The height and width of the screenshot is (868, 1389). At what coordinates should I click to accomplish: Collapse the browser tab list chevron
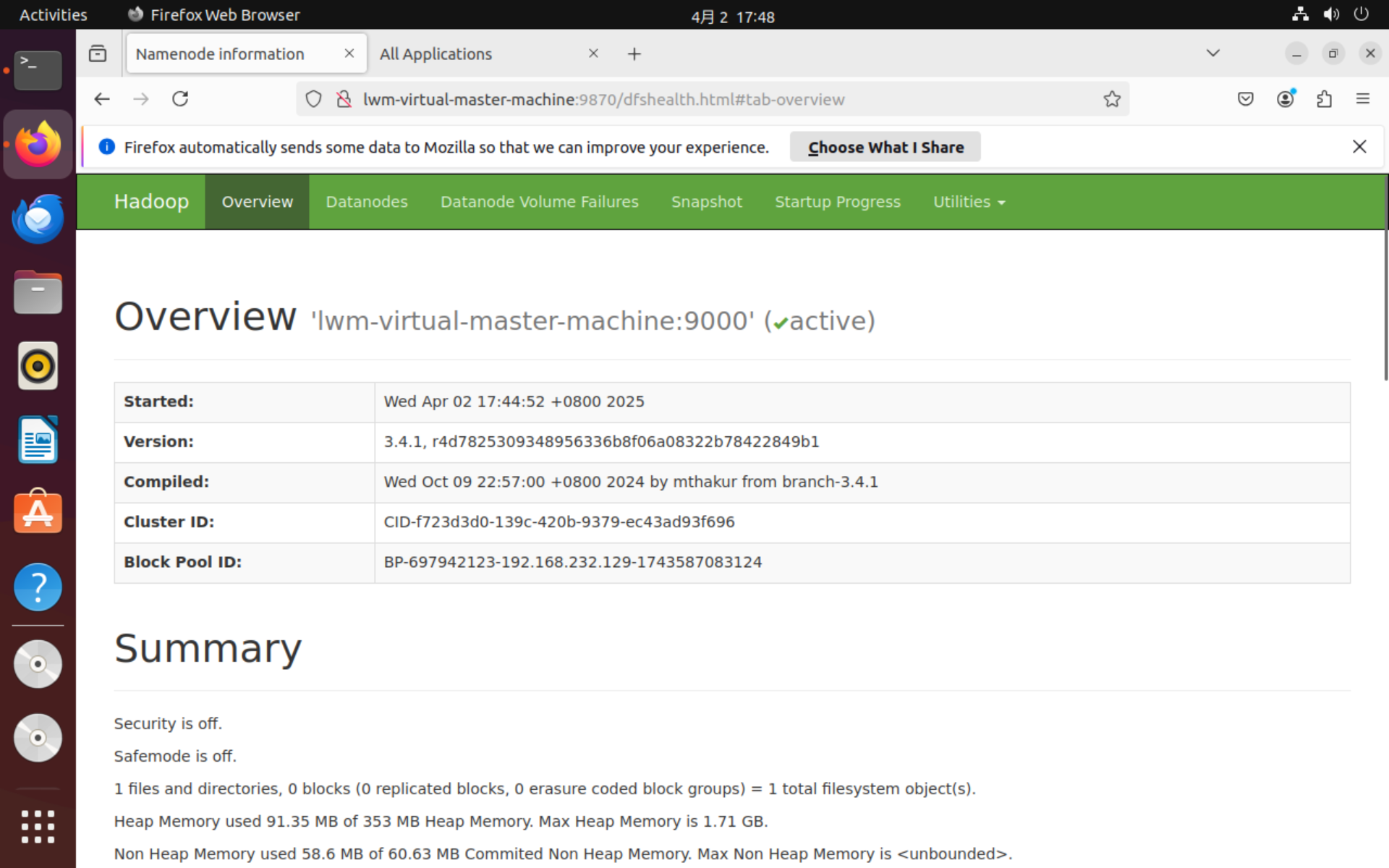[x=1212, y=53]
